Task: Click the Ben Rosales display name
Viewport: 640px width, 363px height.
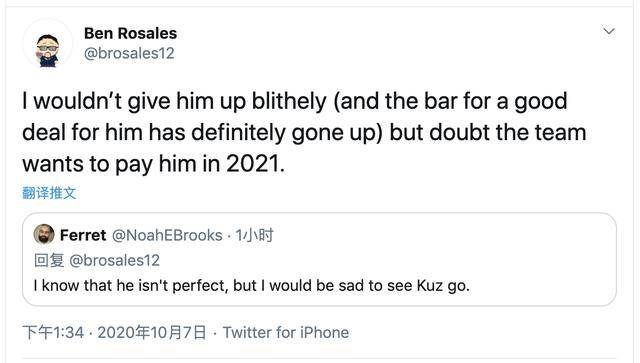Action: 131,33
